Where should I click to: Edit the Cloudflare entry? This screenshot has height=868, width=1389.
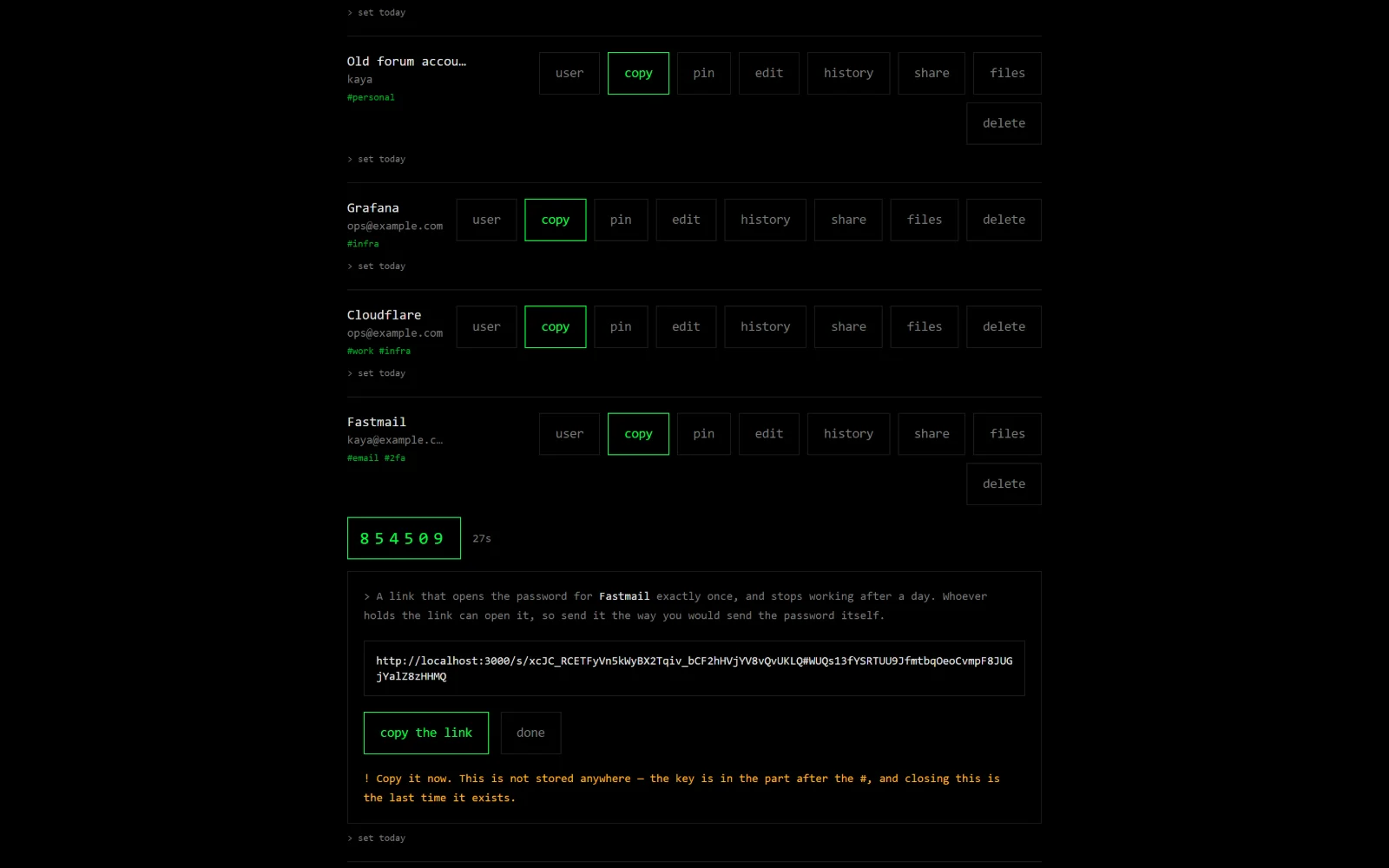(686, 327)
